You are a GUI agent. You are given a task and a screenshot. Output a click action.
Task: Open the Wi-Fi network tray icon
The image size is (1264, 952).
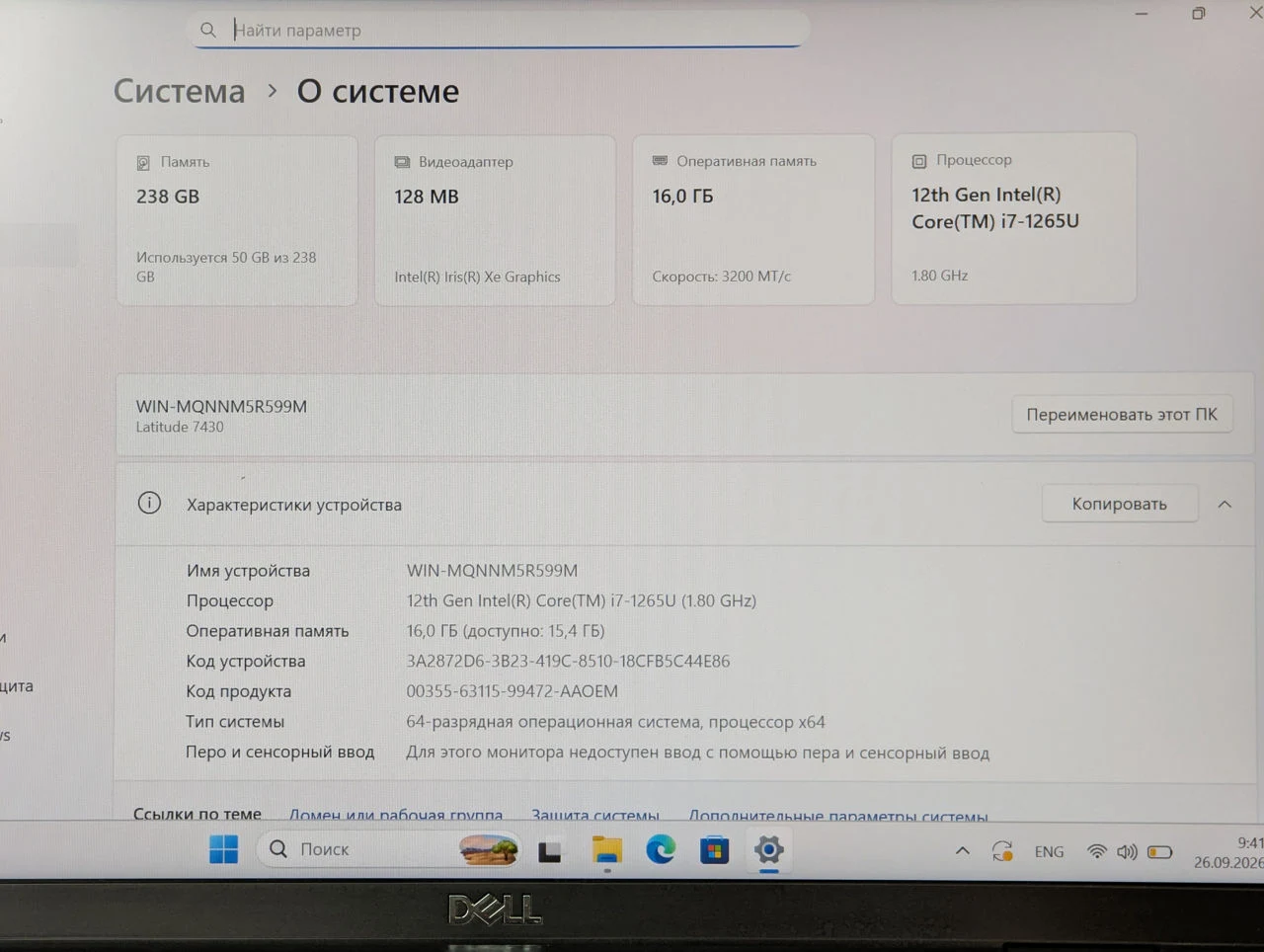pos(1096,851)
